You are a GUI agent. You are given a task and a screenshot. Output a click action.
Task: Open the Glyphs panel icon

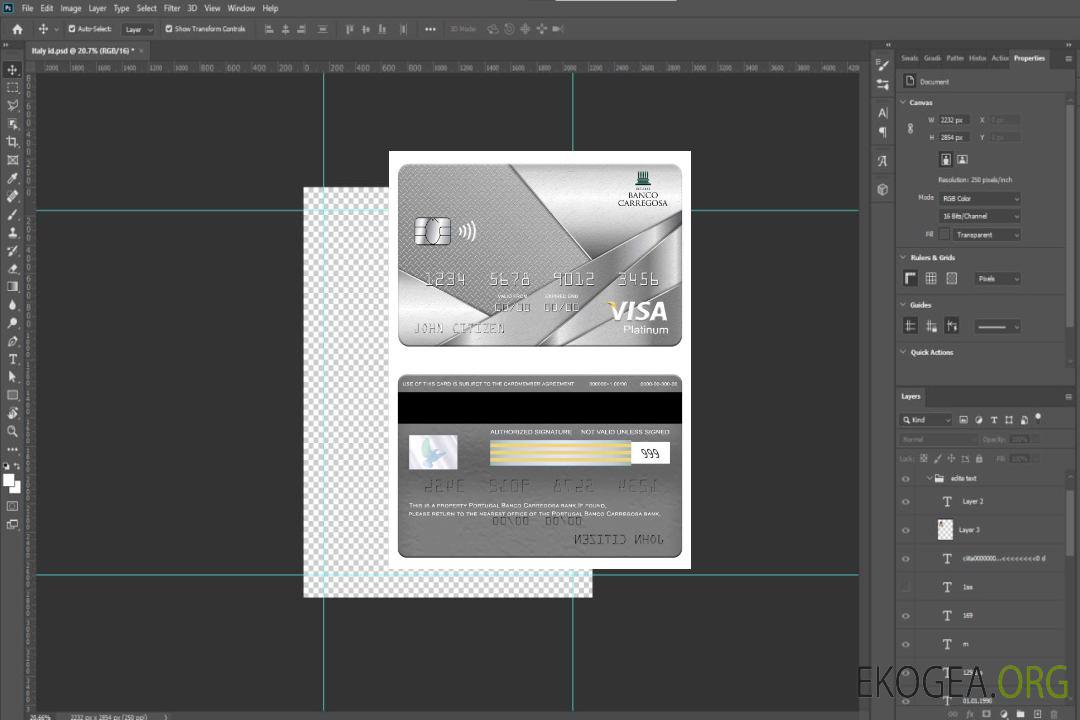(883, 161)
